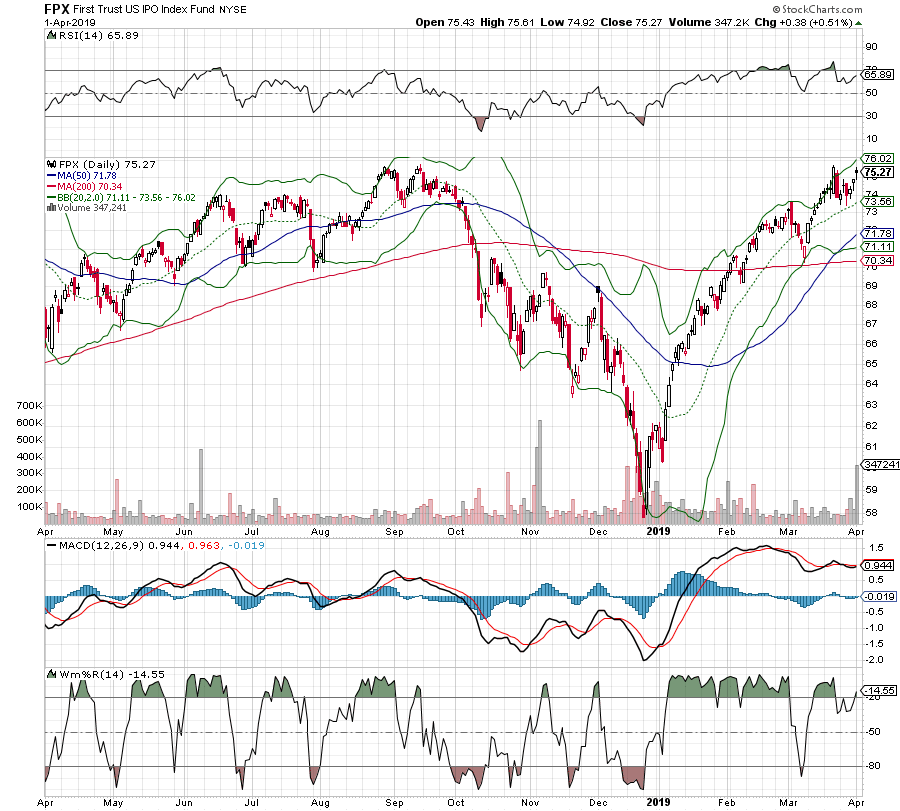This screenshot has width=900, height=811.
Task: Click the 2019 year label on the bottom time axis
Action: pos(658,802)
